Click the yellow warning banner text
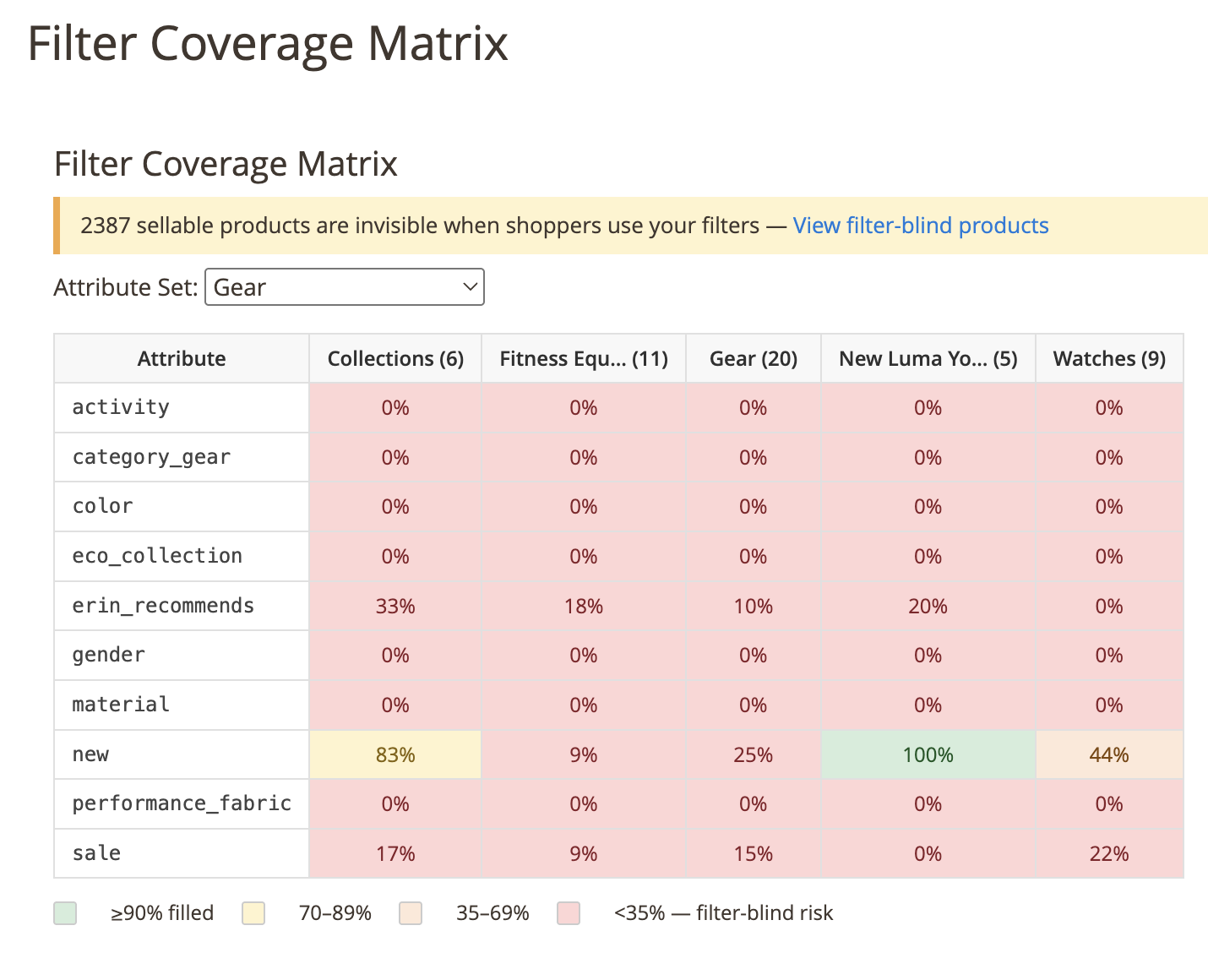The image size is (1208, 980). [x=435, y=226]
